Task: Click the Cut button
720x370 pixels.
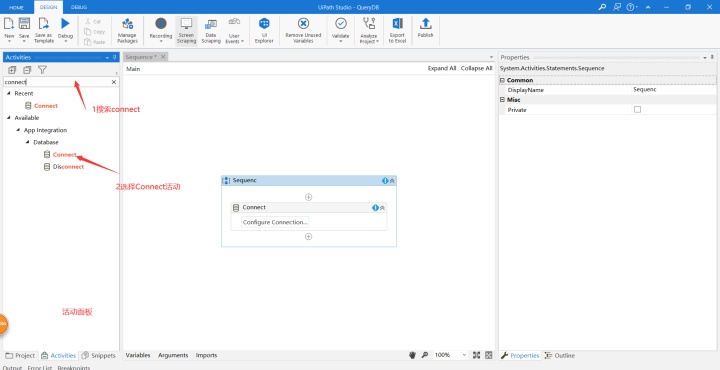Action: (x=92, y=22)
